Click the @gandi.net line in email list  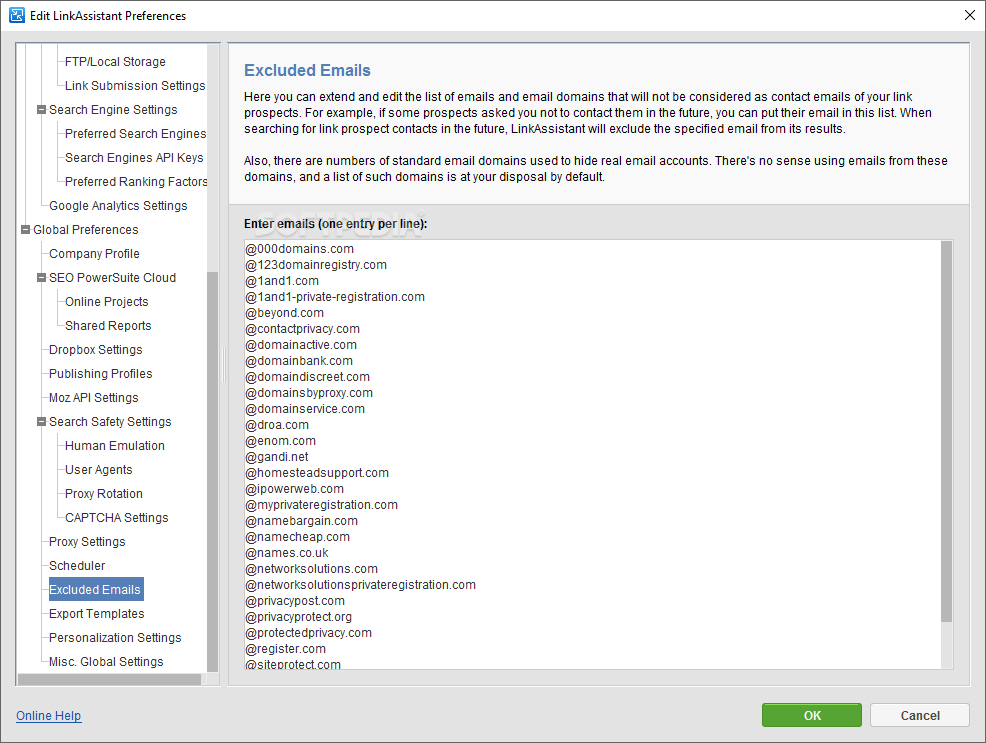pyautogui.click(x=277, y=457)
